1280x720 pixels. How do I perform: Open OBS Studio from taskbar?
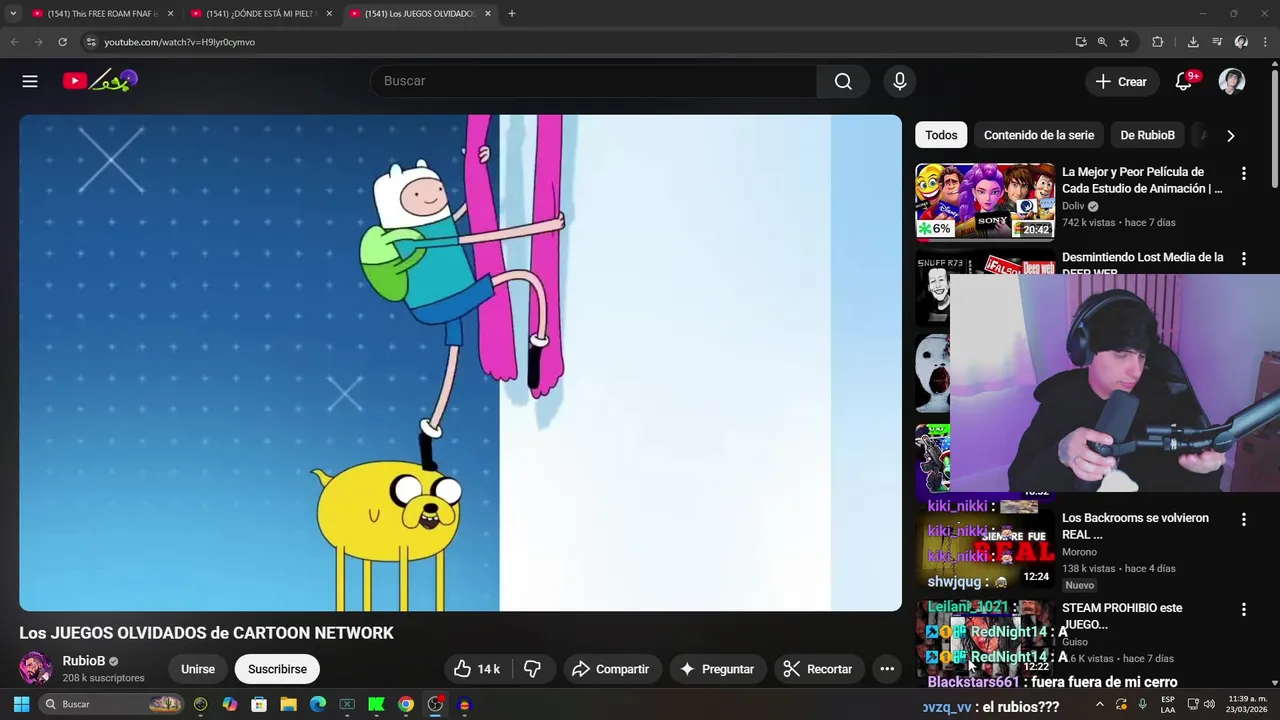435,704
